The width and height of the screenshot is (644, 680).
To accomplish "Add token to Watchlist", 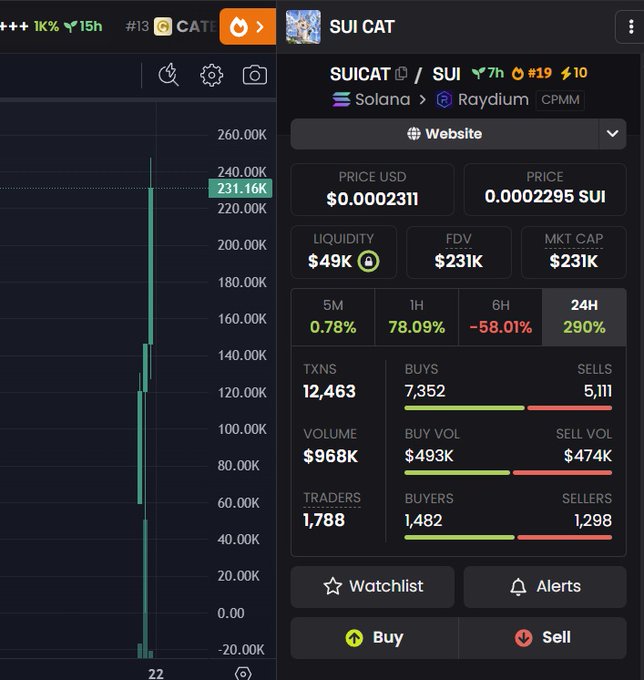I will 373,586.
